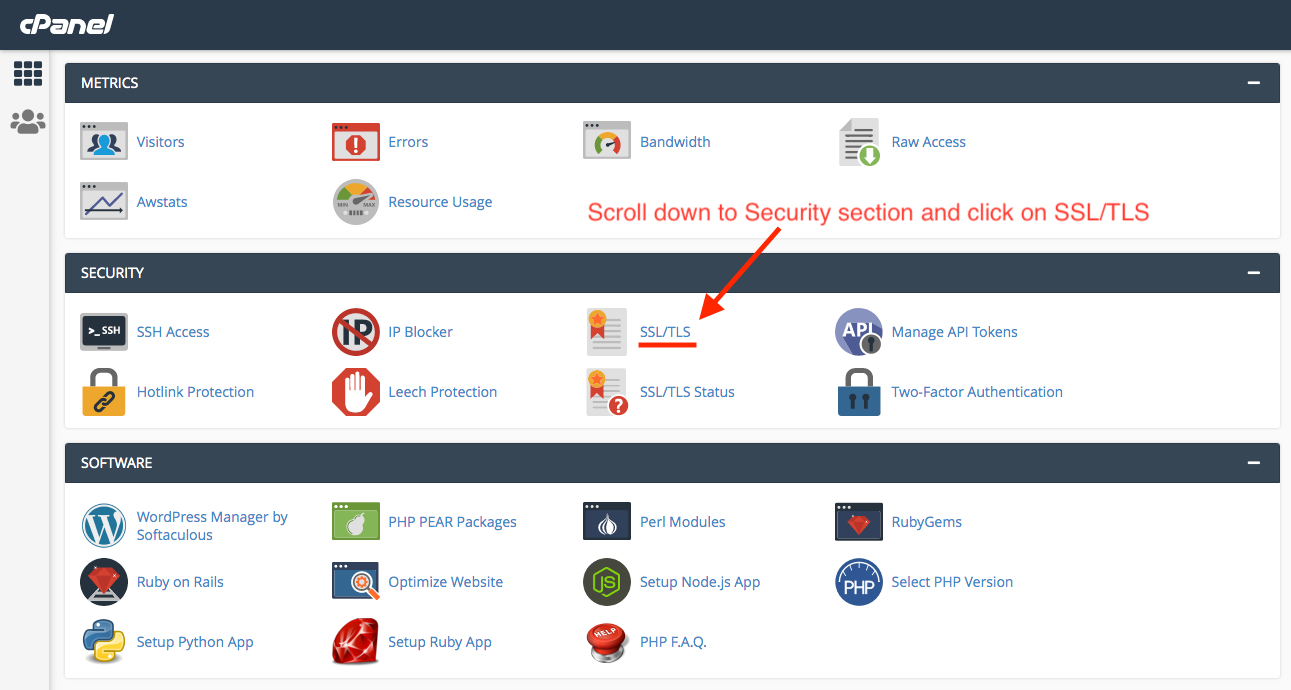Viewport: 1291px width, 690px height.
Task: Open User Manager from the sidebar
Action: tap(27, 122)
